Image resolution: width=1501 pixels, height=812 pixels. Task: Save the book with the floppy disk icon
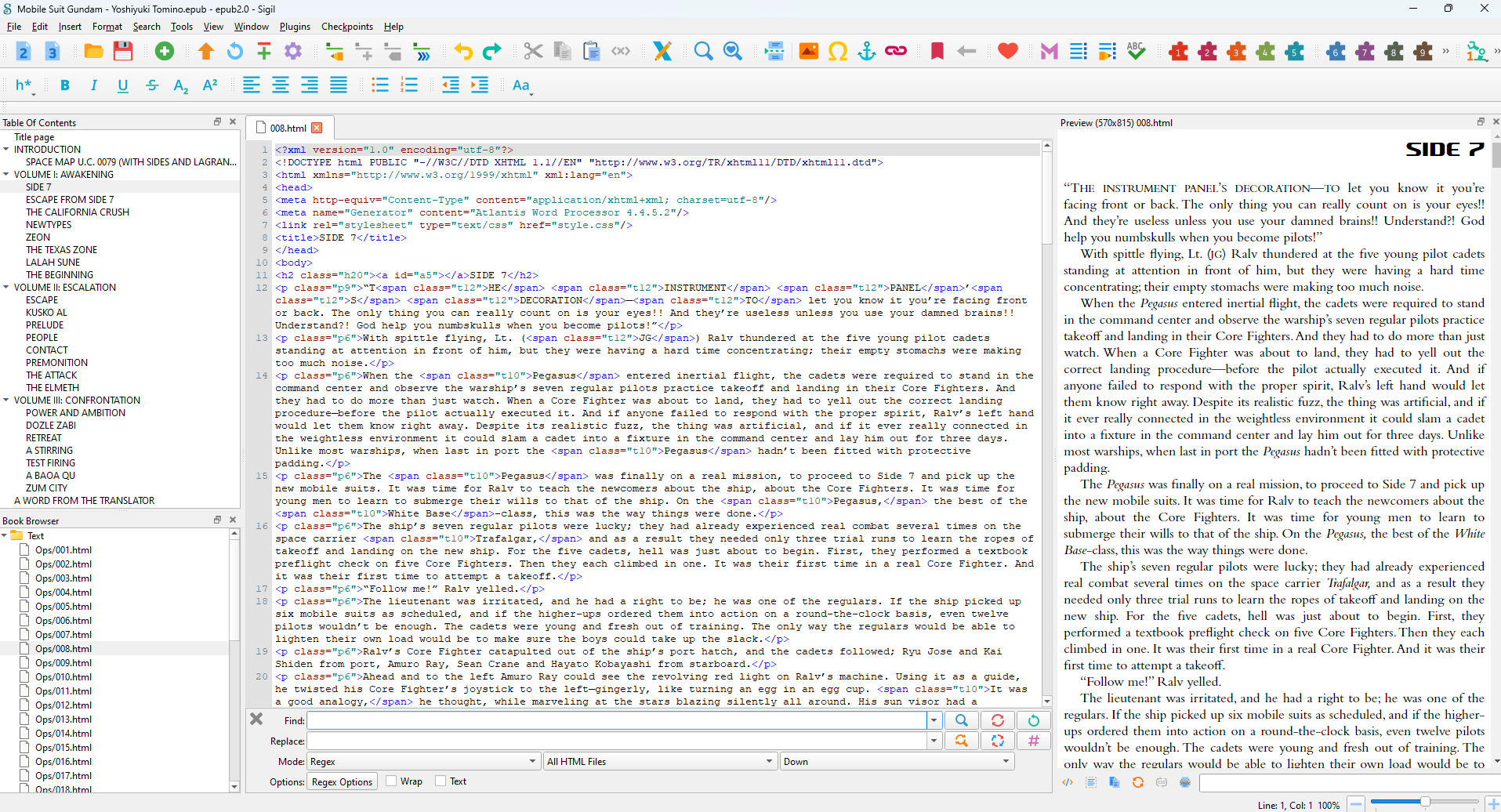pyautogui.click(x=123, y=52)
